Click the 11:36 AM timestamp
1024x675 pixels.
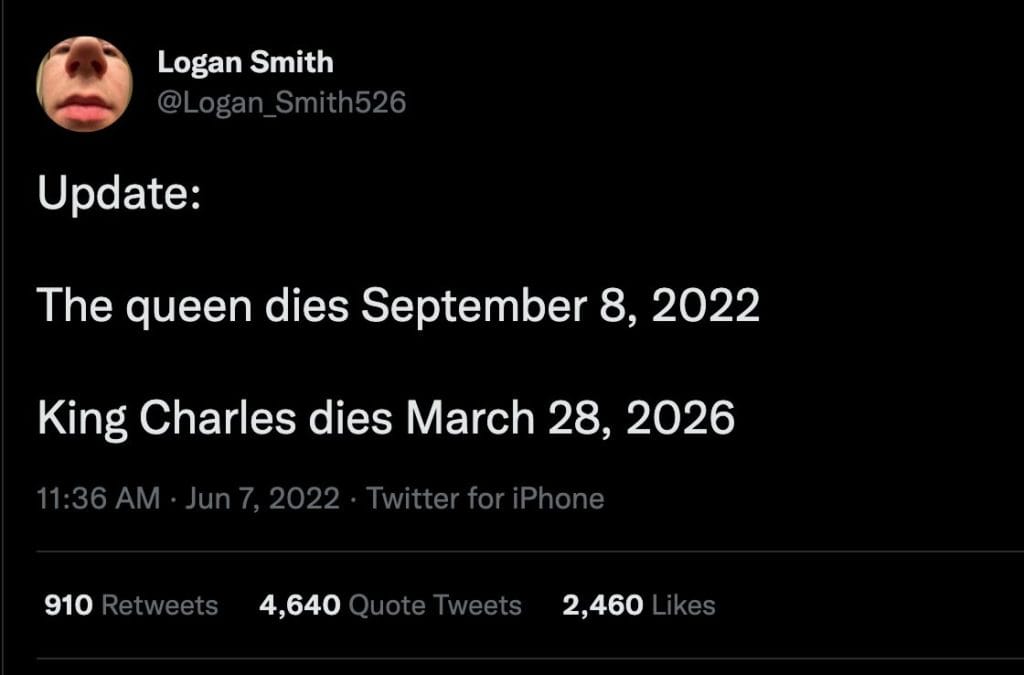(98, 498)
